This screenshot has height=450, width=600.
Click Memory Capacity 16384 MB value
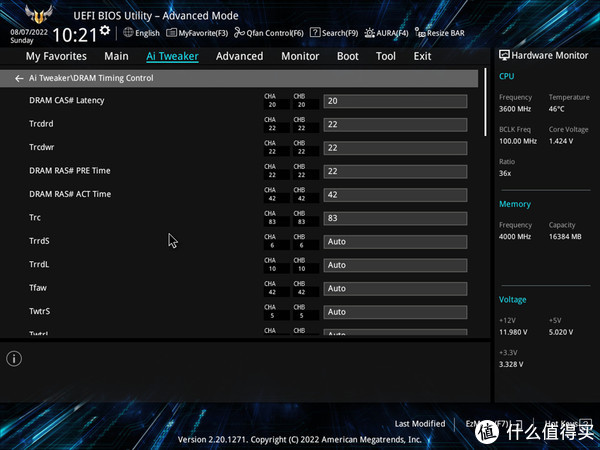(565, 237)
